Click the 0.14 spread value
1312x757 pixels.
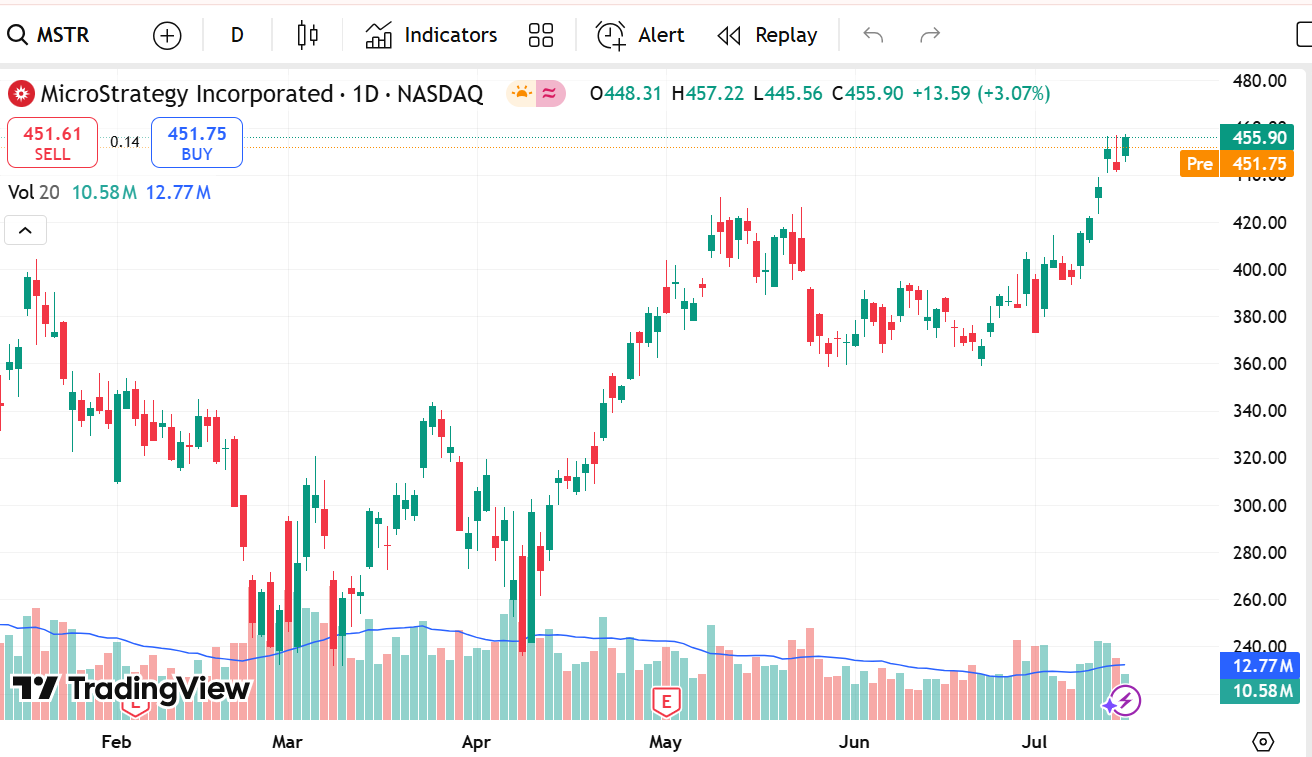[124, 142]
